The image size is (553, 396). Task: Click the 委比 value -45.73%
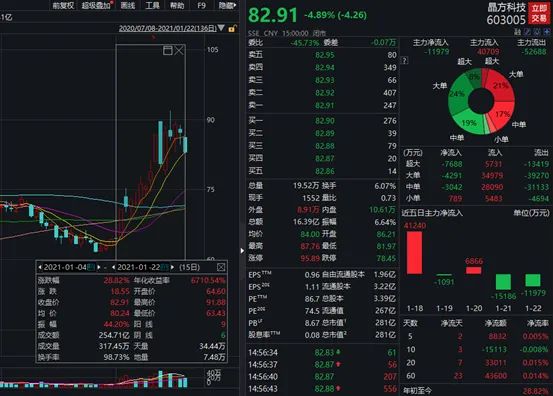[305, 43]
